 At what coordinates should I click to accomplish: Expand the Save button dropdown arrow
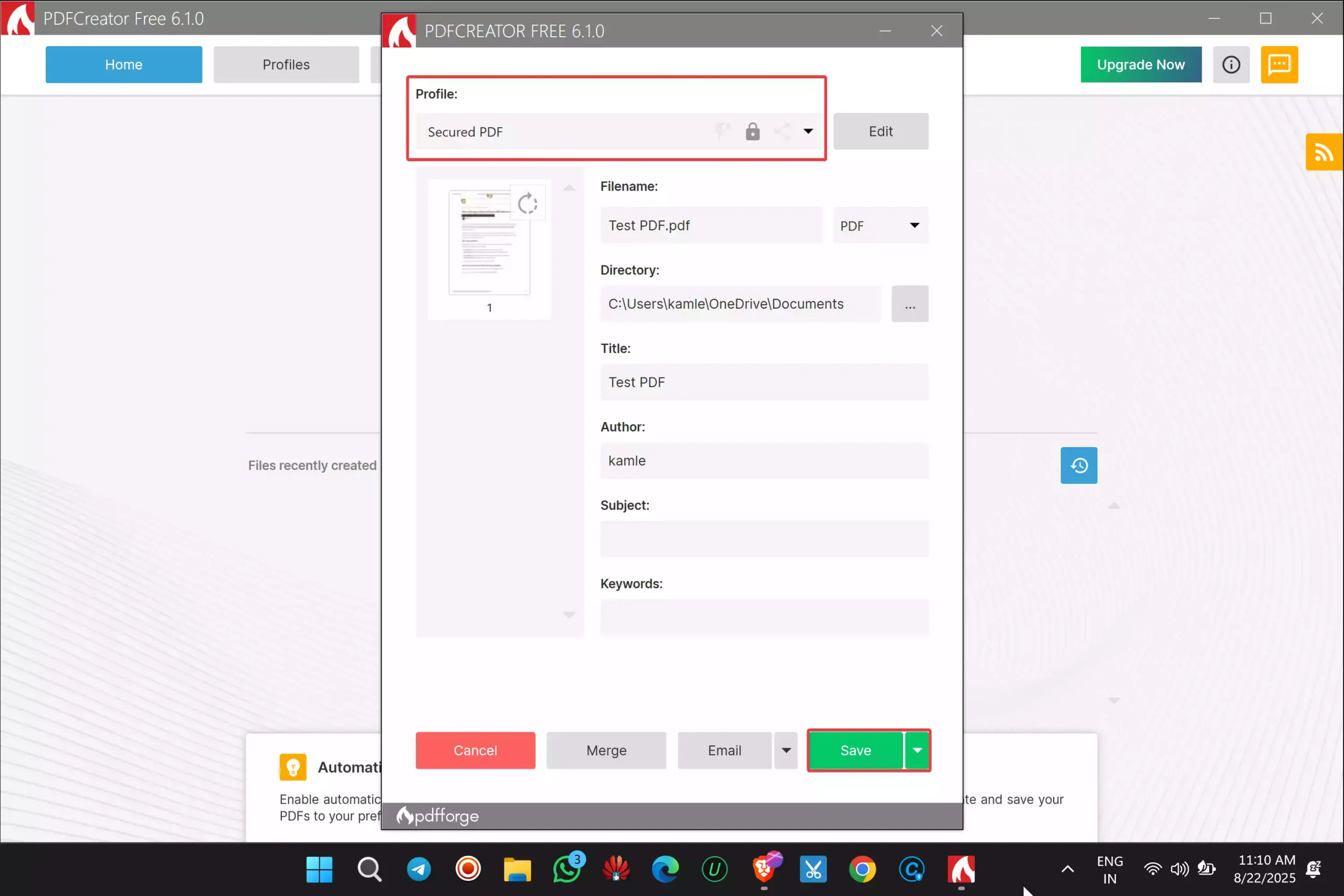click(918, 750)
